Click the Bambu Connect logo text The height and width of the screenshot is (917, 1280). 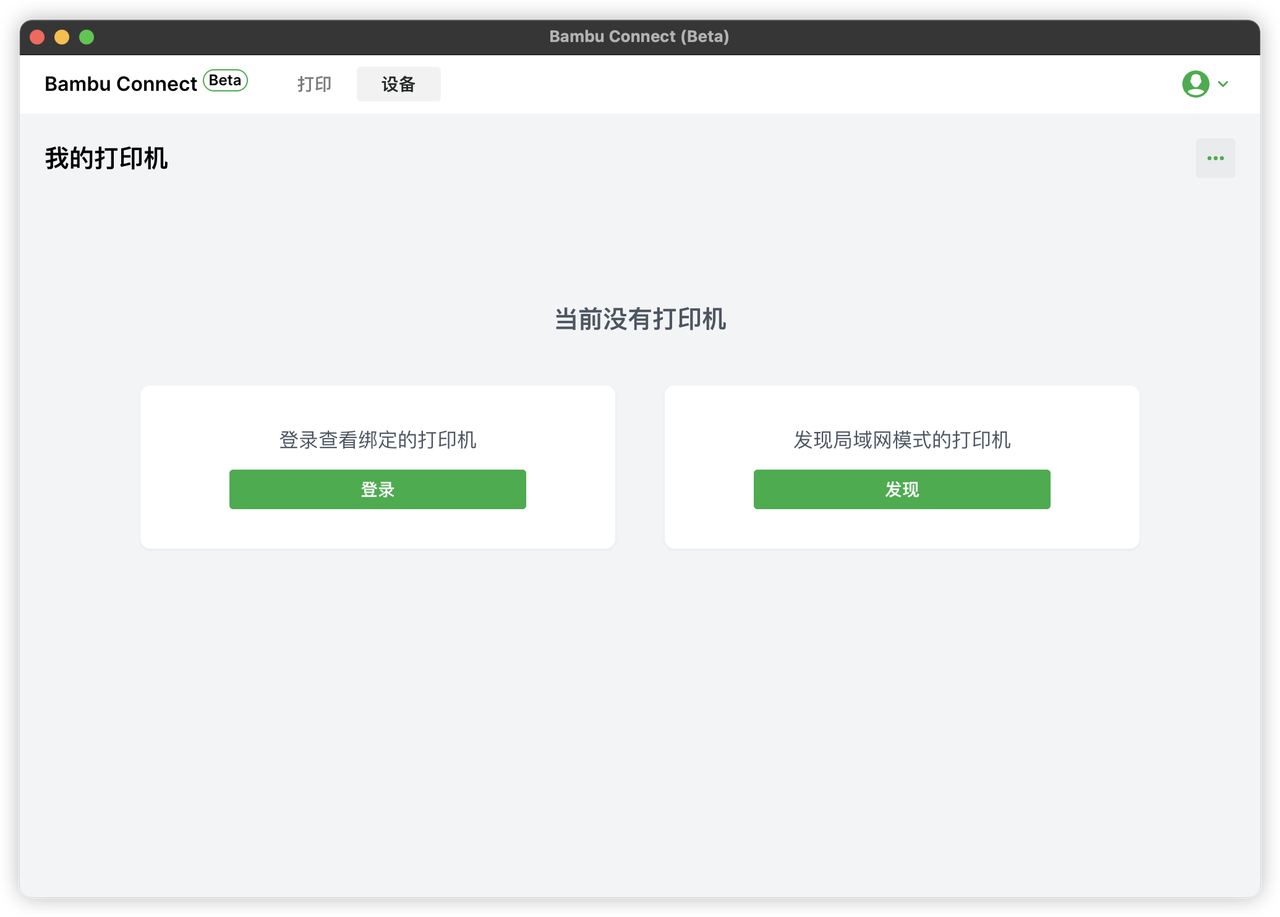pyautogui.click(x=121, y=84)
